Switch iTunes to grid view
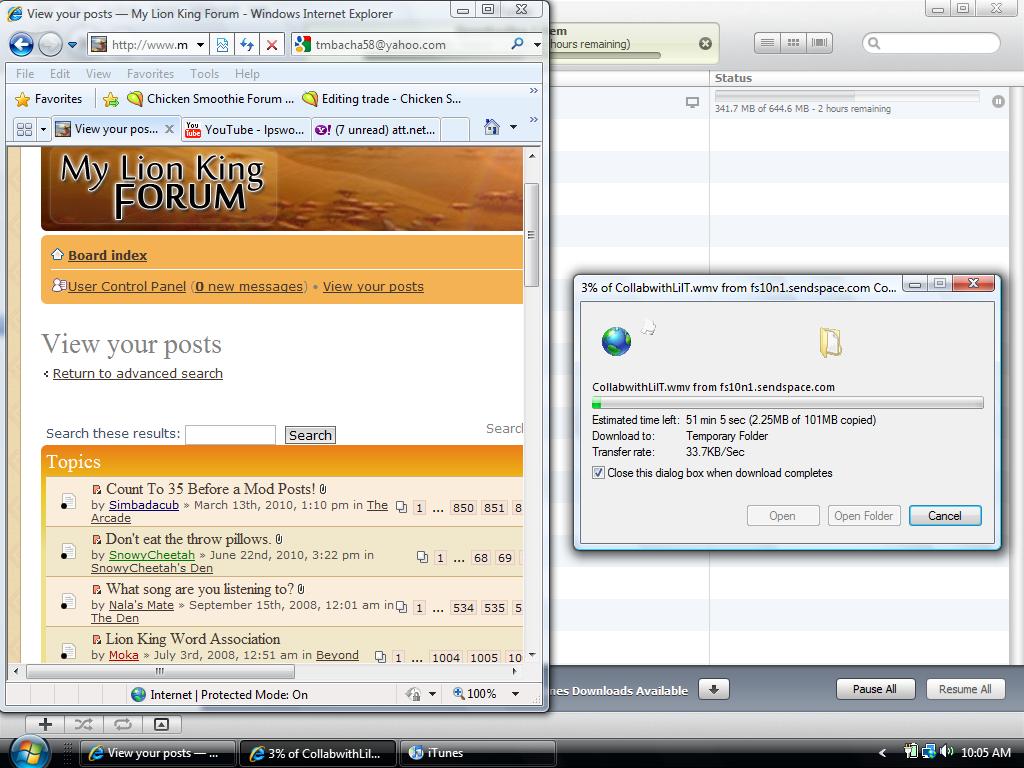The width and height of the screenshot is (1024, 768). [x=793, y=43]
